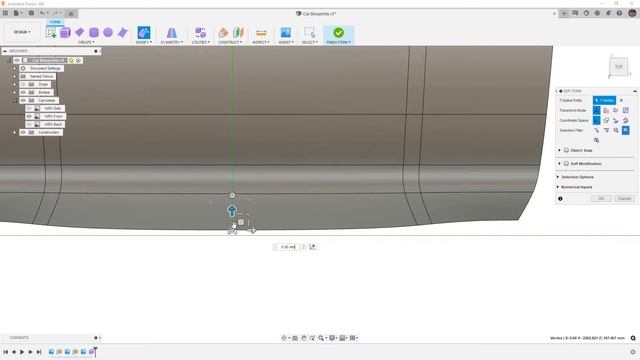
Task: Open Inspect measure tool
Action: (x=261, y=33)
